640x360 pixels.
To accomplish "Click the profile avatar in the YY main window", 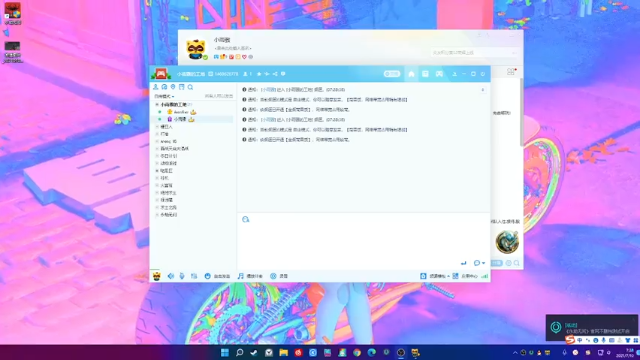I will point(196,49).
